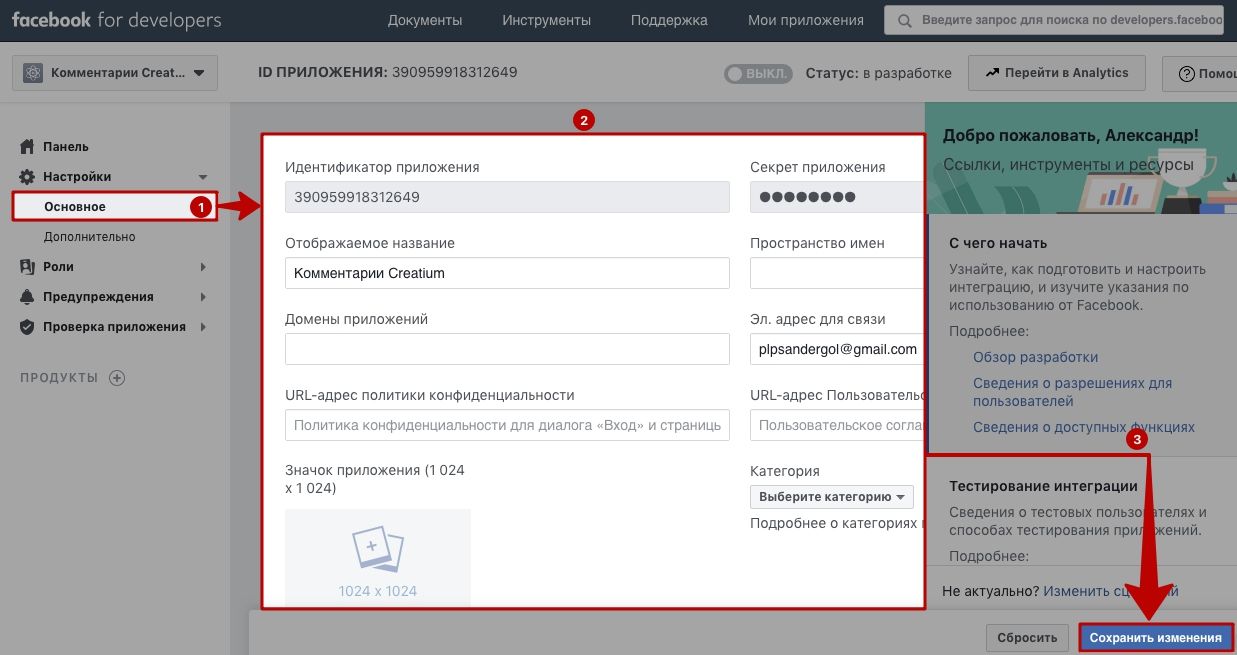1237x655 pixels.
Task: Click Подробнее о категориях text
Action: (x=835, y=523)
